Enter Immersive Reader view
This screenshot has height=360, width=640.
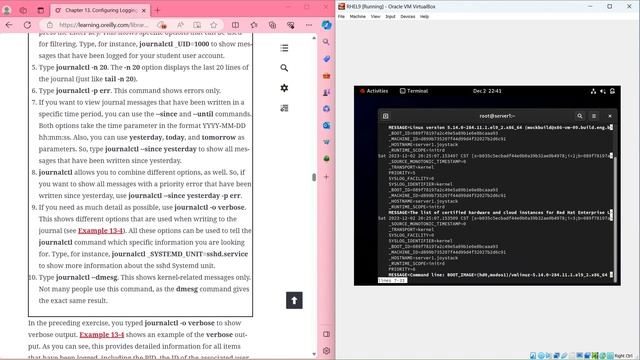[x=197, y=25]
